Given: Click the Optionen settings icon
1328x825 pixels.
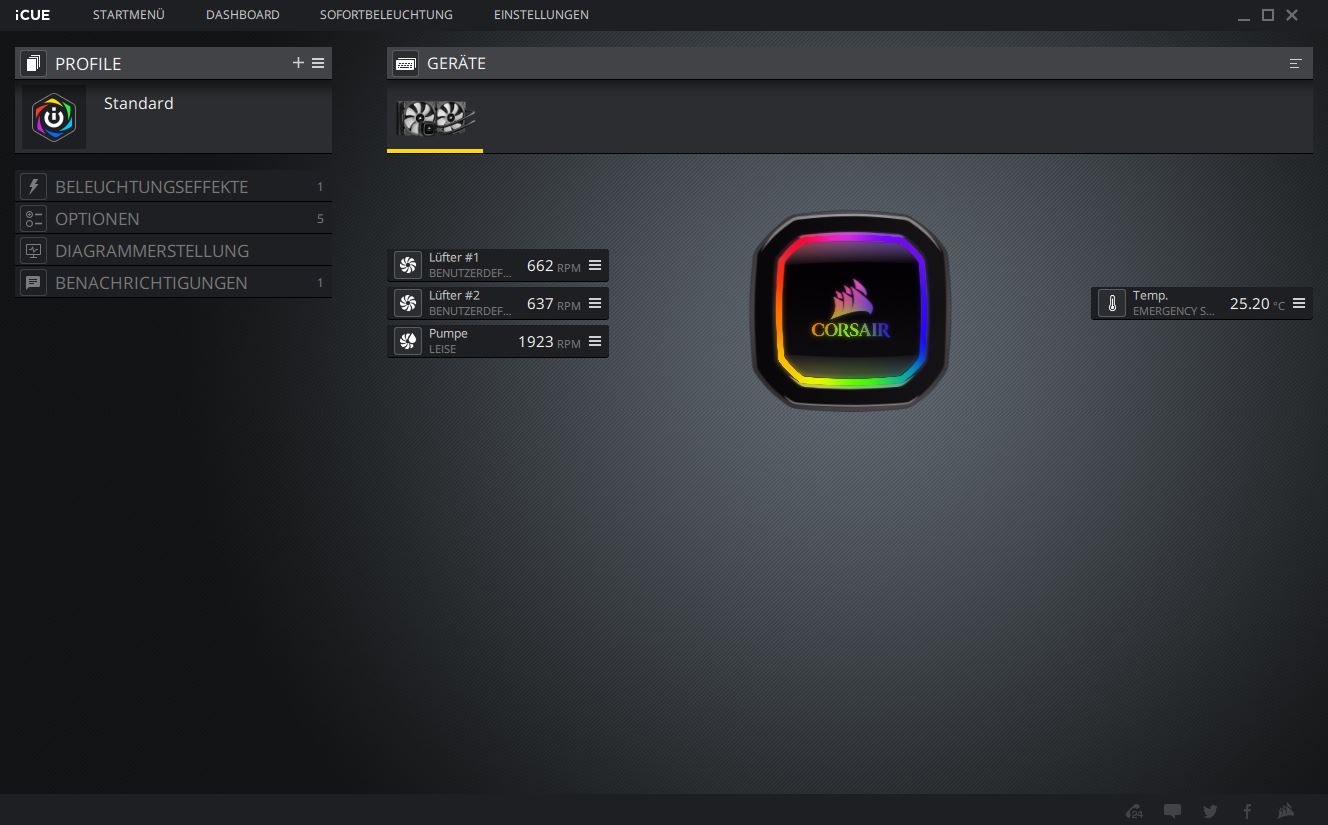Looking at the screenshot, I should click(x=33, y=219).
